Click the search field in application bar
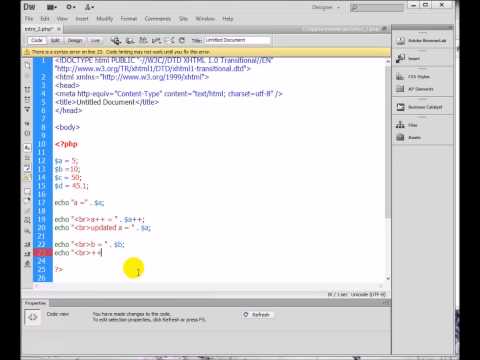 (x=377, y=7)
